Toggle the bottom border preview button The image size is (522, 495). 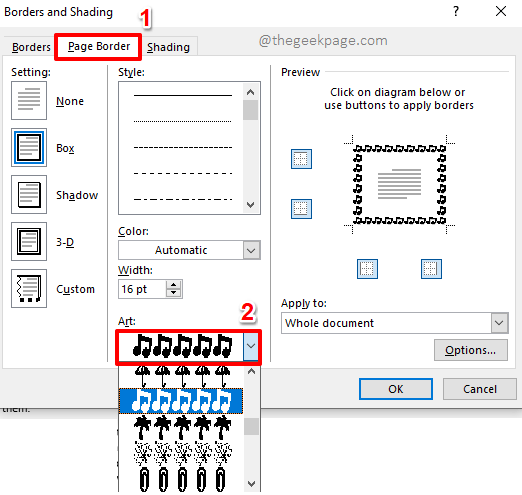(301, 209)
